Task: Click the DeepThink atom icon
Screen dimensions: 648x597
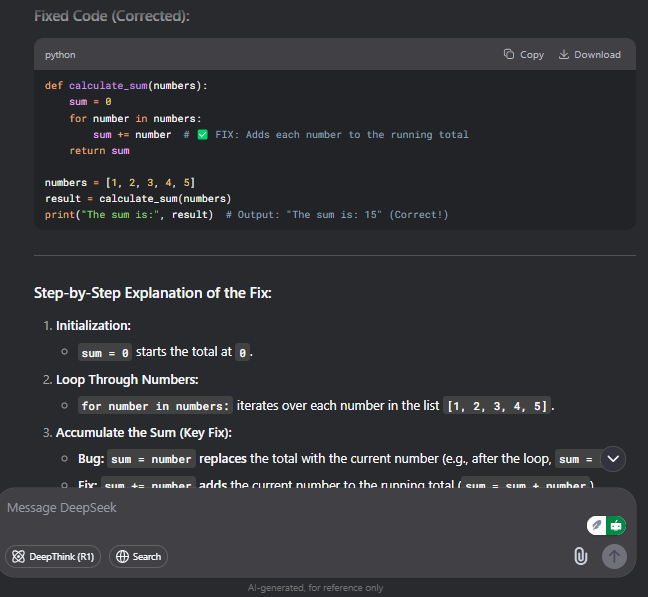Action: pyautogui.click(x=18, y=557)
